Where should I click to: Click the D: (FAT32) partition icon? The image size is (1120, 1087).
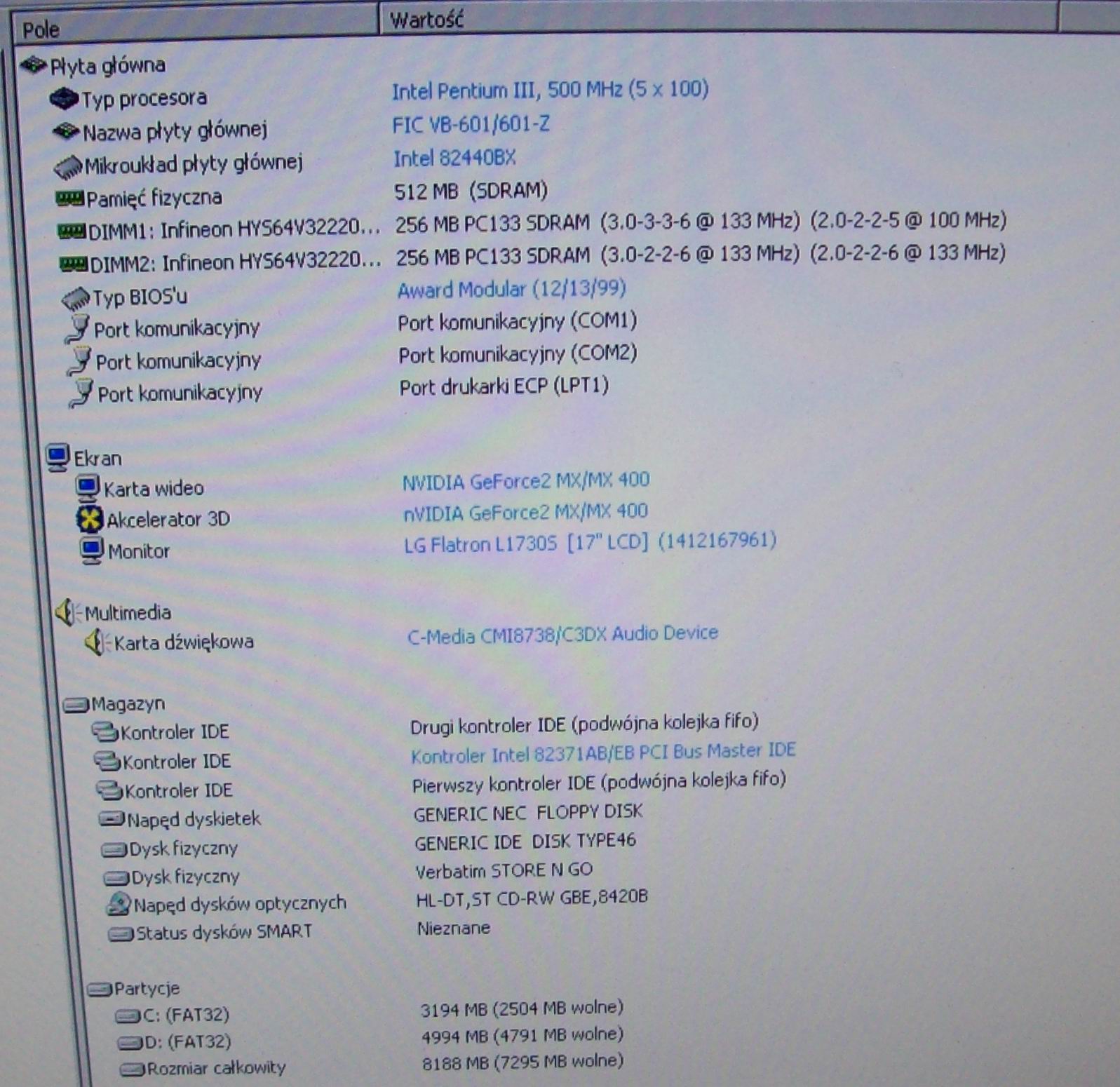point(130,1043)
